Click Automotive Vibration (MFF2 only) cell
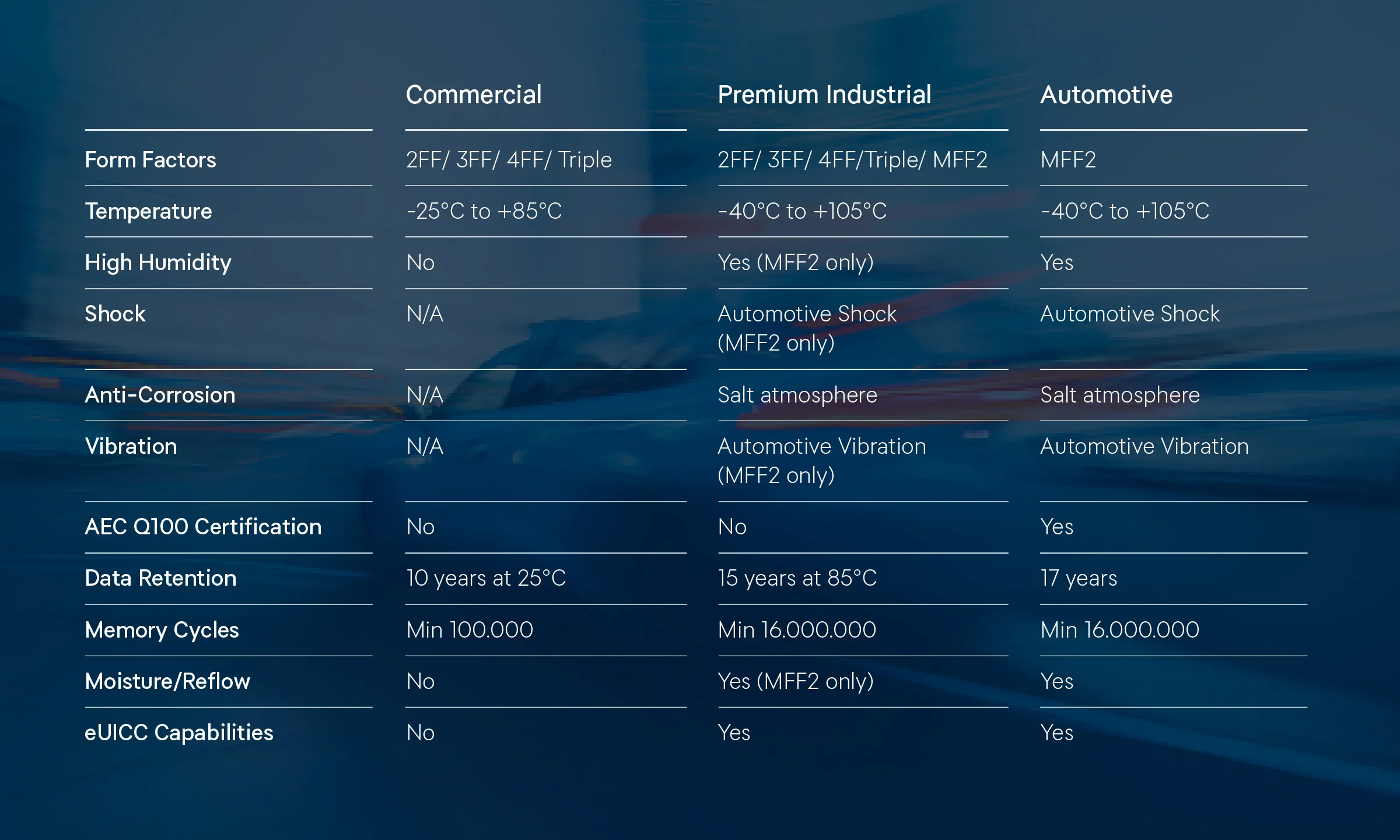The height and width of the screenshot is (840, 1400). tap(822, 461)
